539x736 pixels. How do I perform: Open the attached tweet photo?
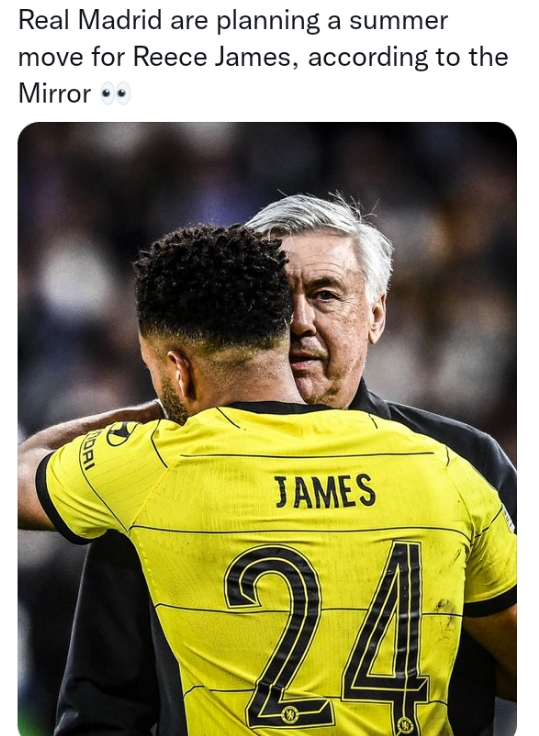point(267,429)
